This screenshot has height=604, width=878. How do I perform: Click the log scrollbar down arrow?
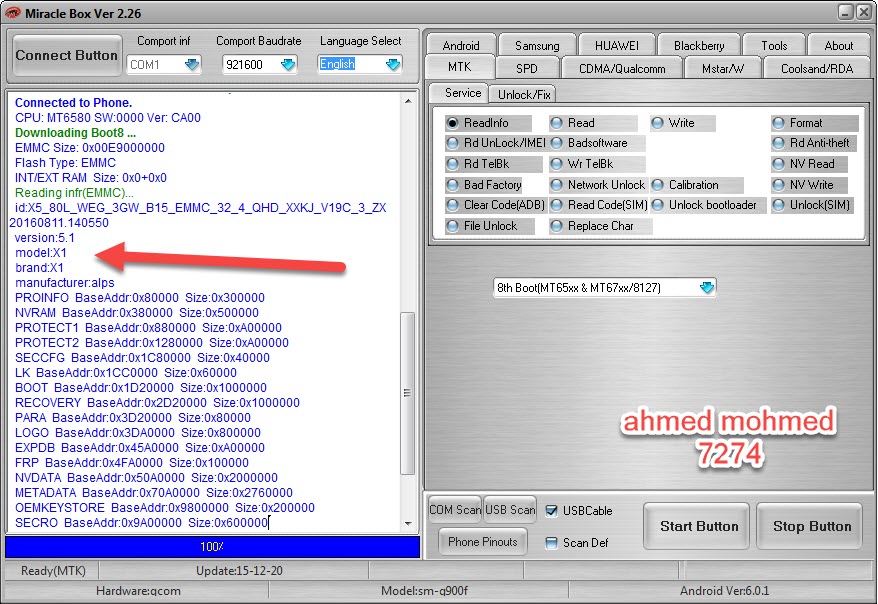pos(408,524)
